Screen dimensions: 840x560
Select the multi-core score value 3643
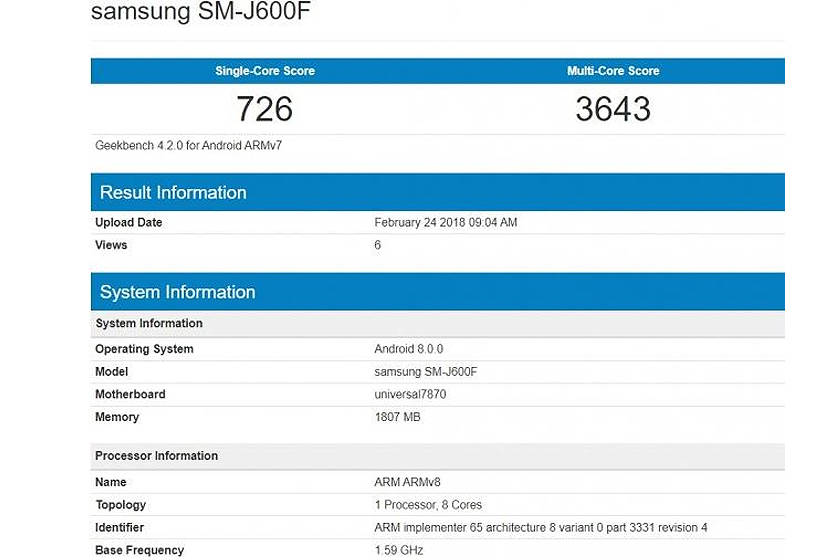613,109
